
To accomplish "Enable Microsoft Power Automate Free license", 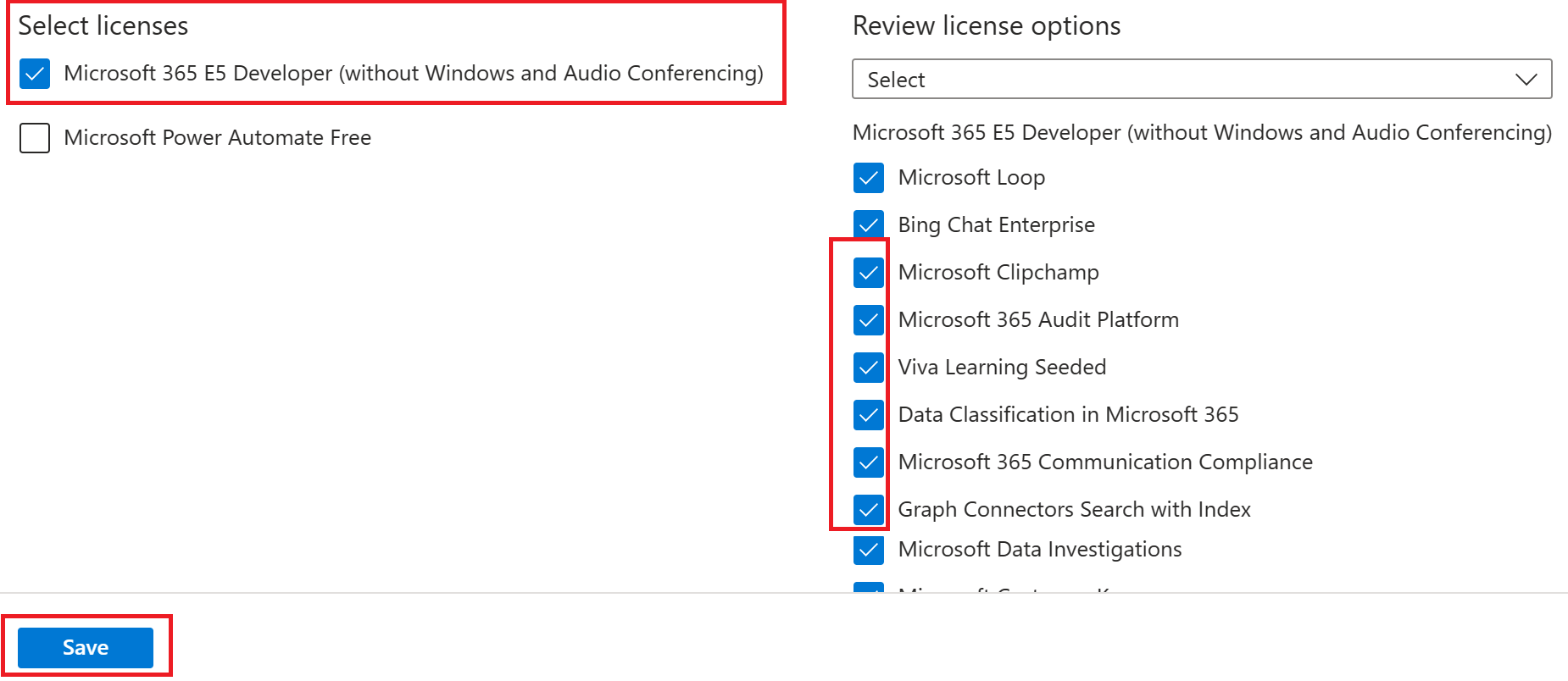I will point(35,138).
